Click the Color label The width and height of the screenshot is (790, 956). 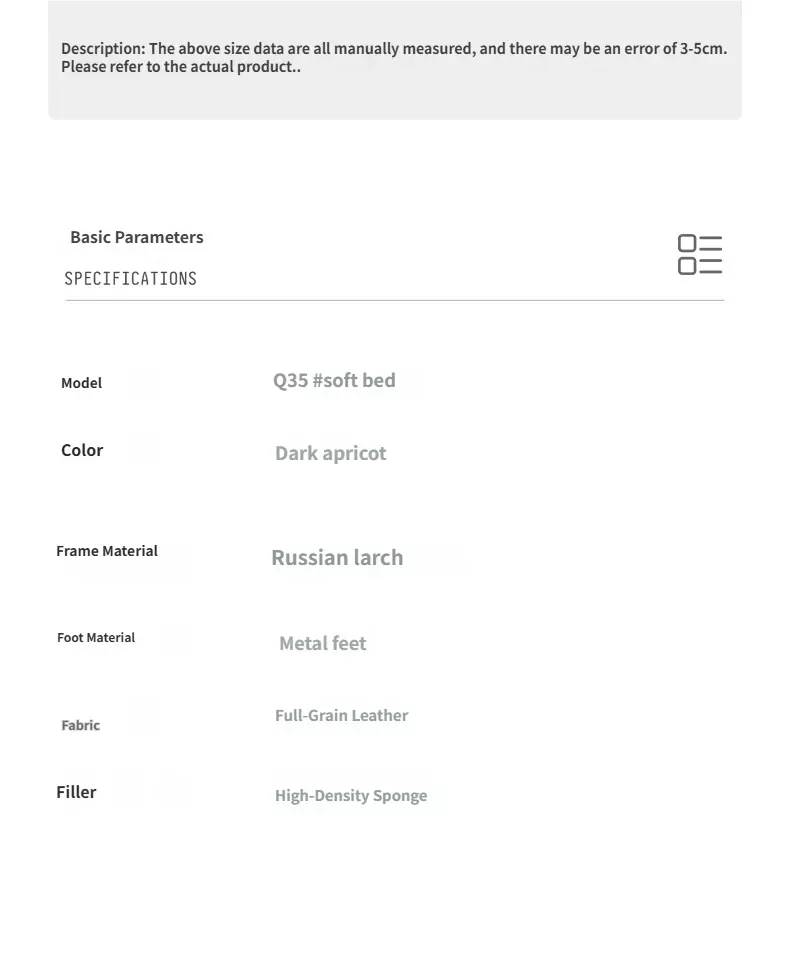click(x=82, y=450)
